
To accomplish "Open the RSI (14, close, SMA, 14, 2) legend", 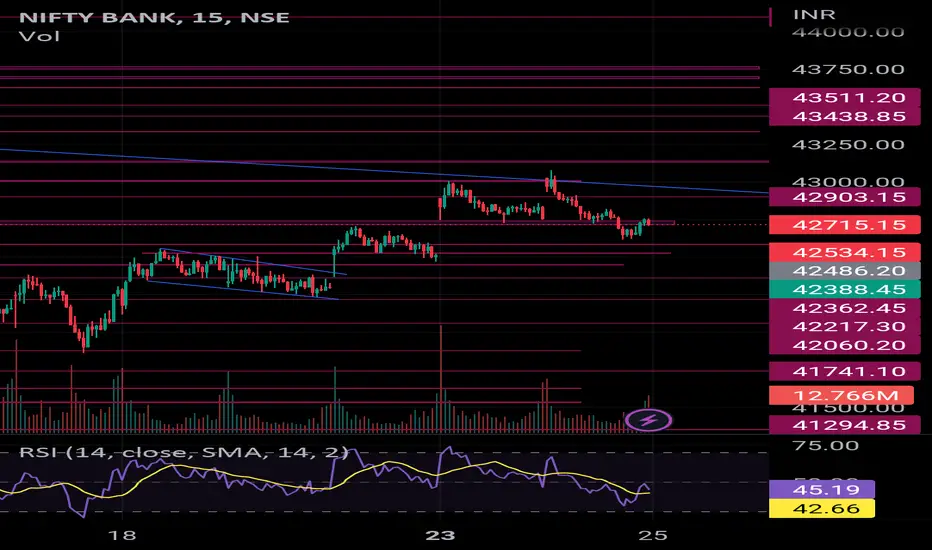I will (x=184, y=452).
